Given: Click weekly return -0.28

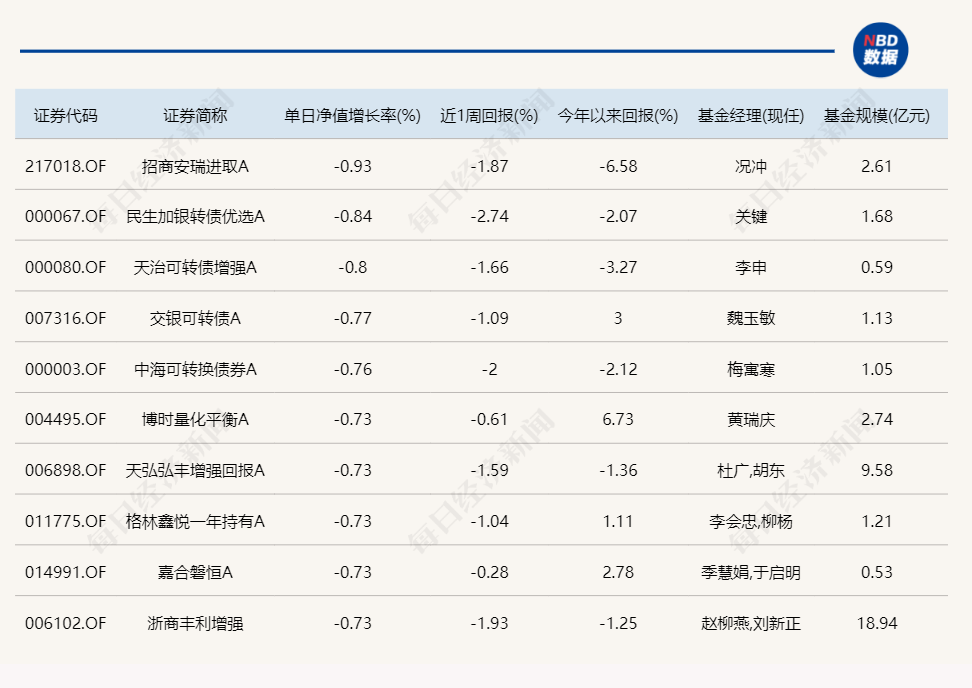Looking at the screenshot, I should pyautogui.click(x=489, y=571).
